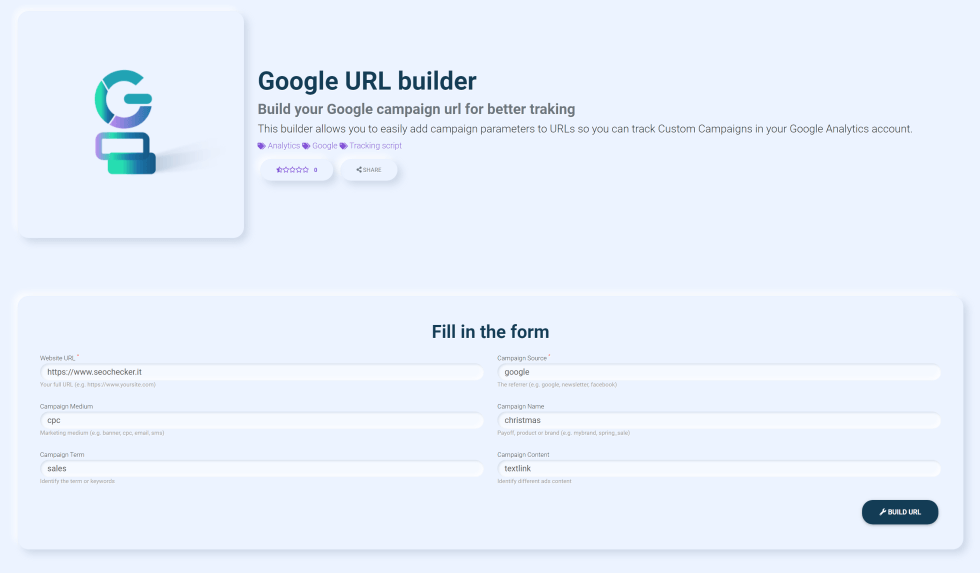
Task: Focus the Campaign Medium field containing cpc
Action: (x=262, y=420)
